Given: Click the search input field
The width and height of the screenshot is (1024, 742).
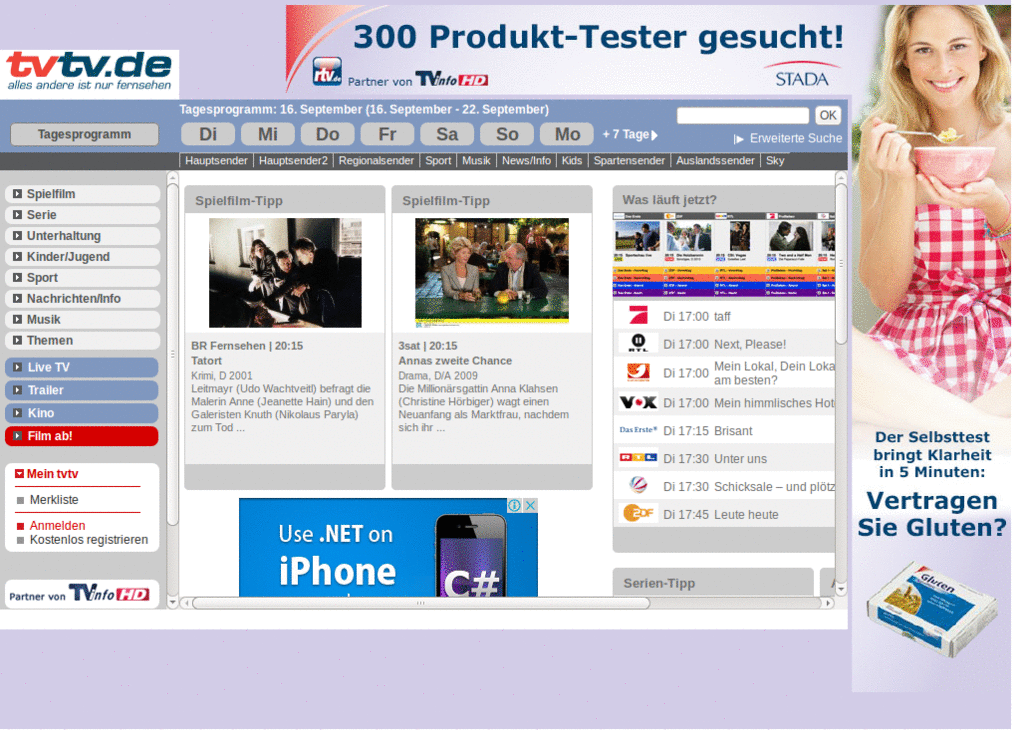Looking at the screenshot, I should 743,116.
